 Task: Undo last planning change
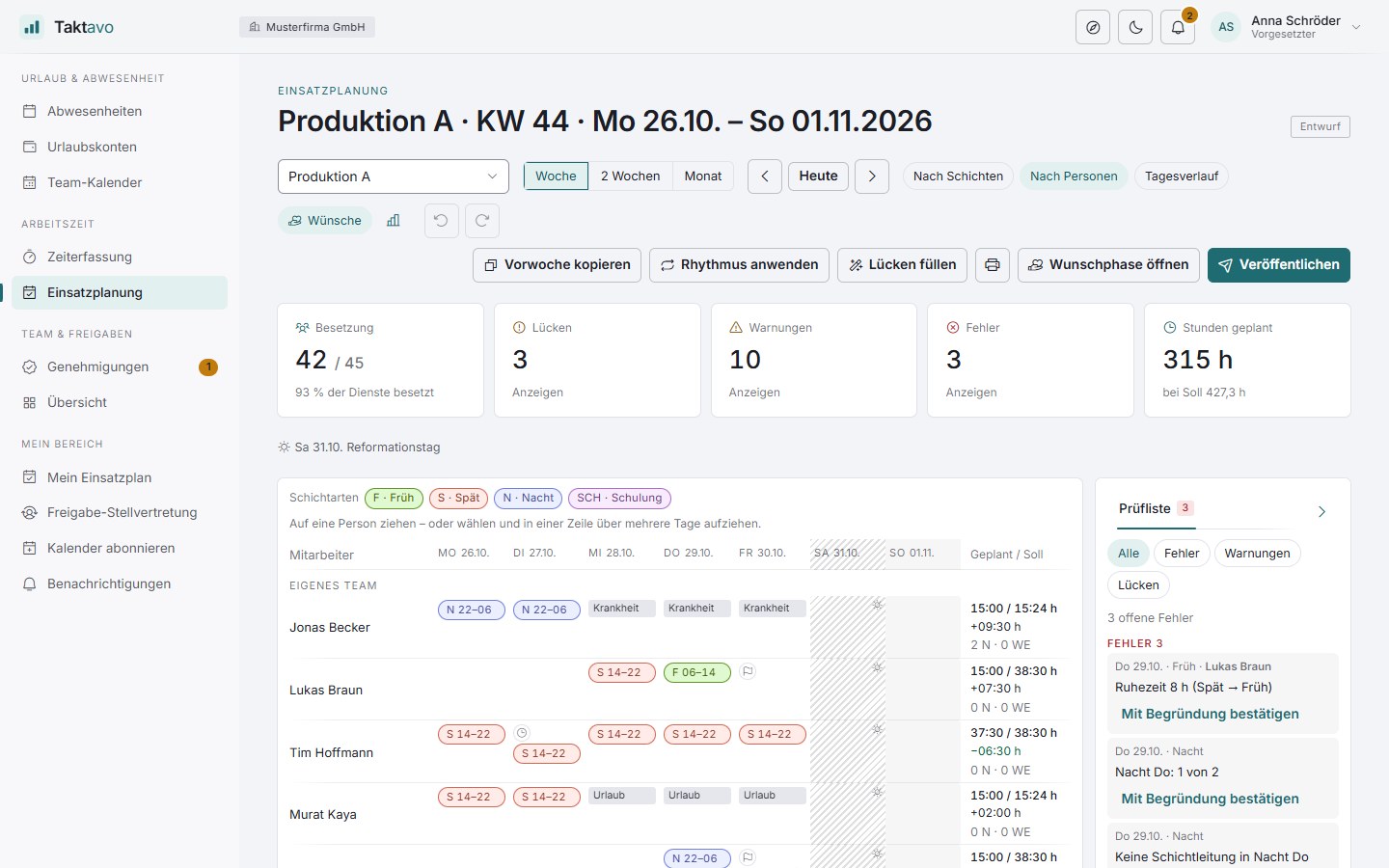441,221
